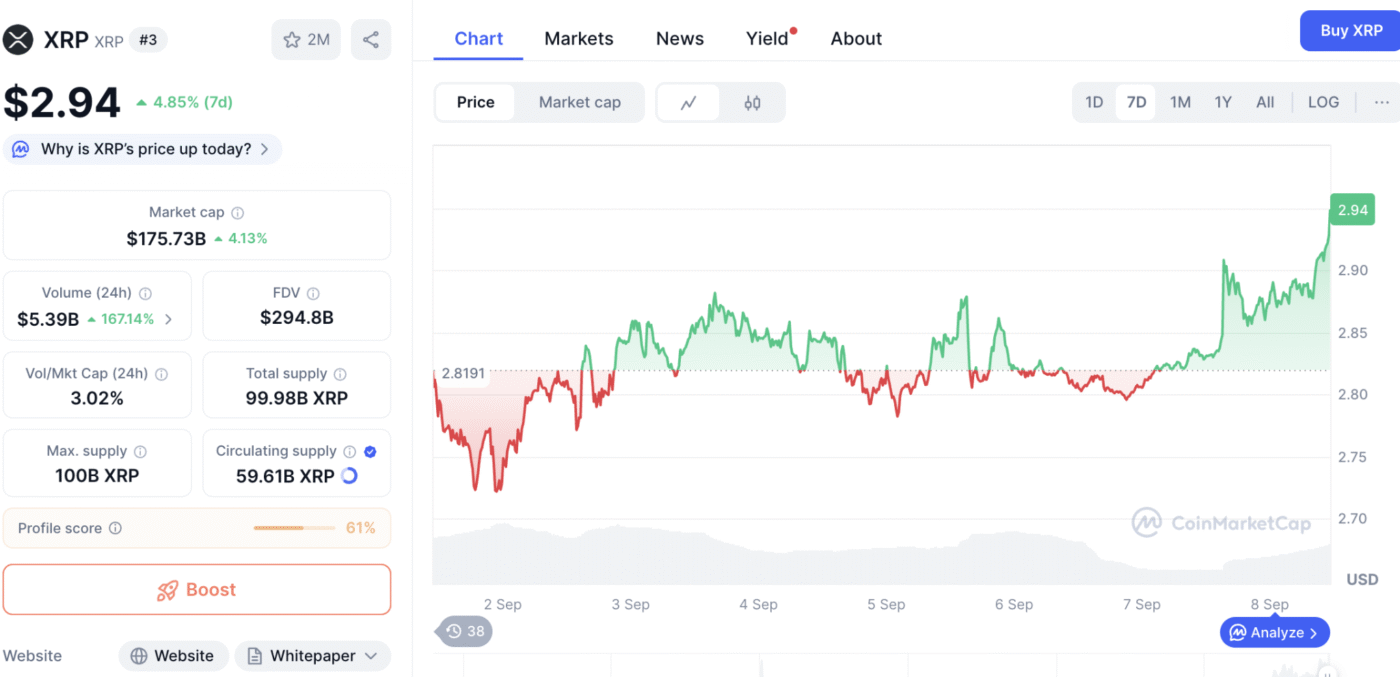
Task: Open the Markets tab
Action: pyautogui.click(x=579, y=39)
